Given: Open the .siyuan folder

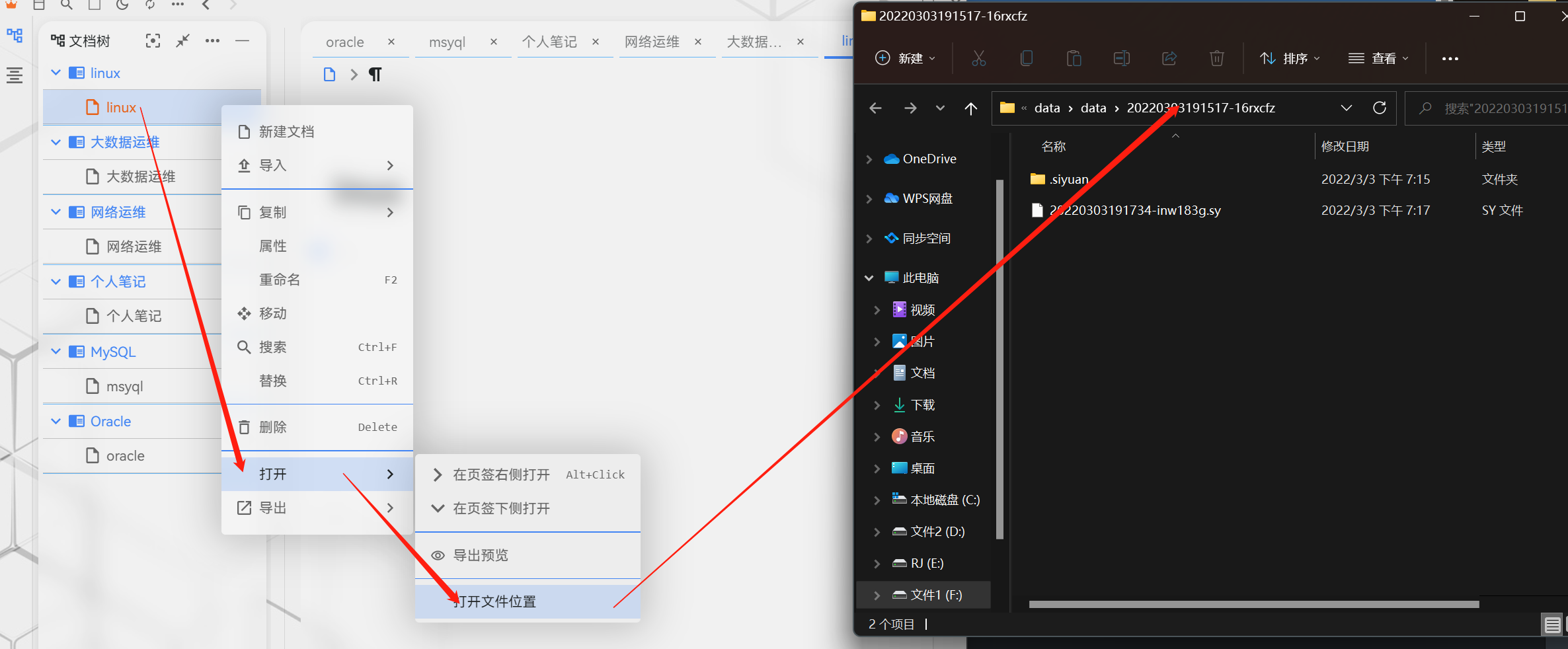Looking at the screenshot, I should point(1068,179).
